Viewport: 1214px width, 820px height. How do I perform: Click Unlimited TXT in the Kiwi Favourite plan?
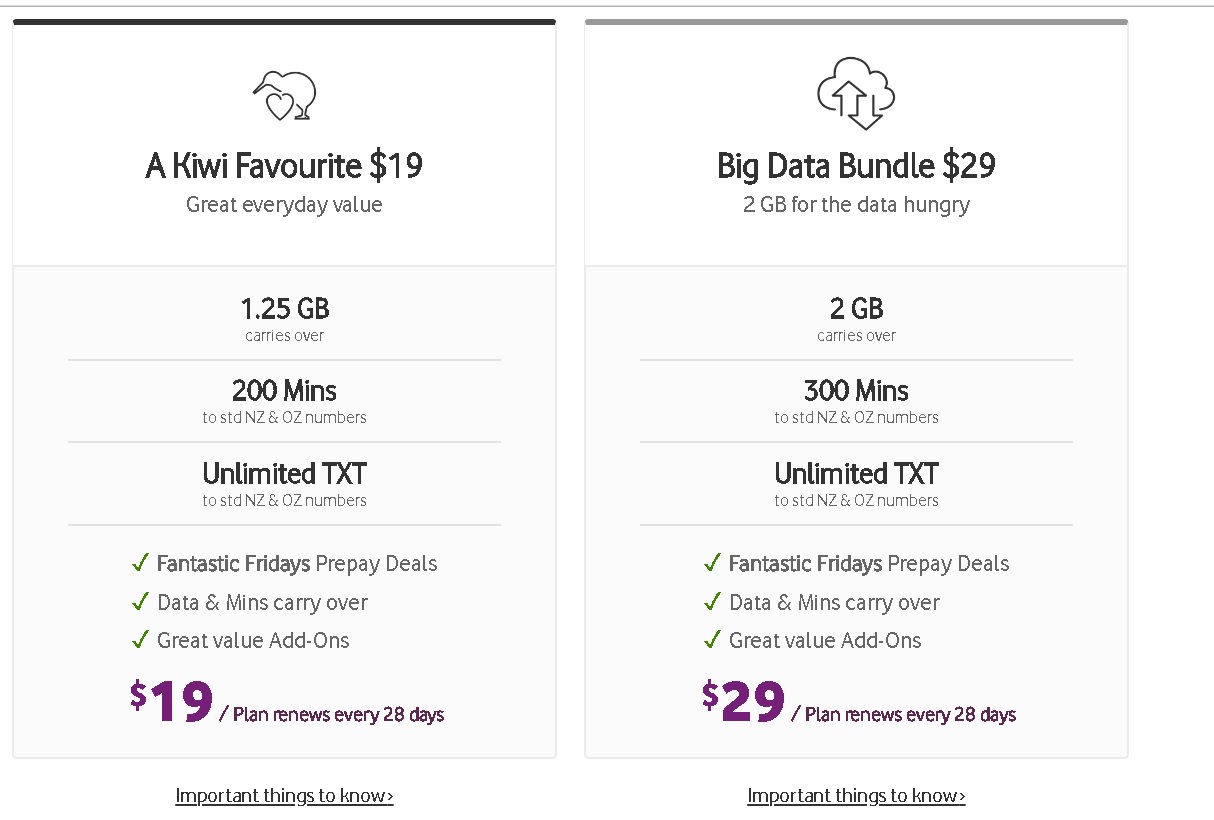284,473
